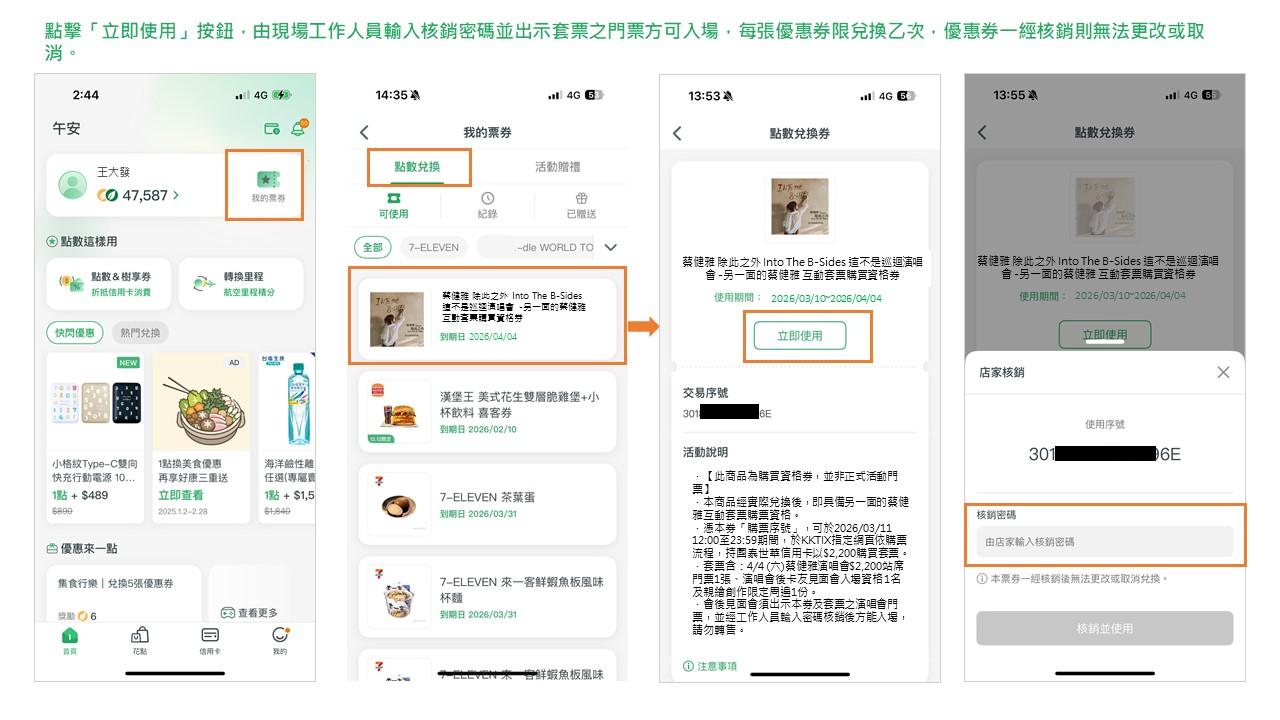Select the 快閃優惠 chip
Viewport: 1280px width, 720px height.
75,332
